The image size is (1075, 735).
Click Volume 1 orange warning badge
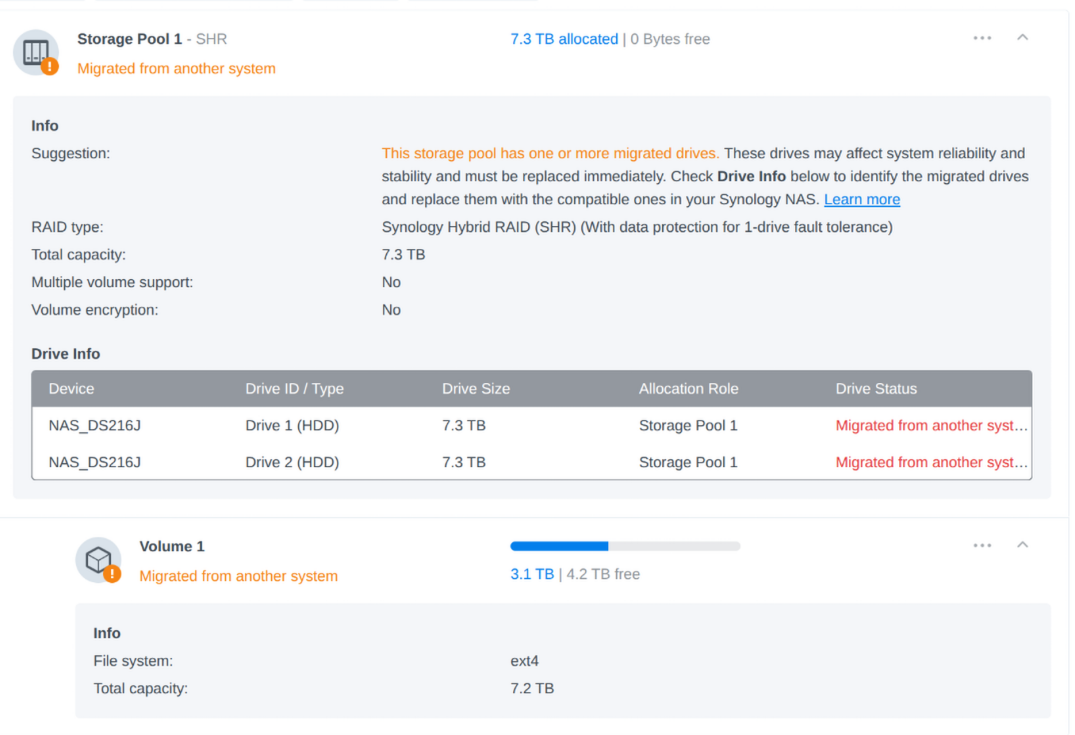pos(112,574)
